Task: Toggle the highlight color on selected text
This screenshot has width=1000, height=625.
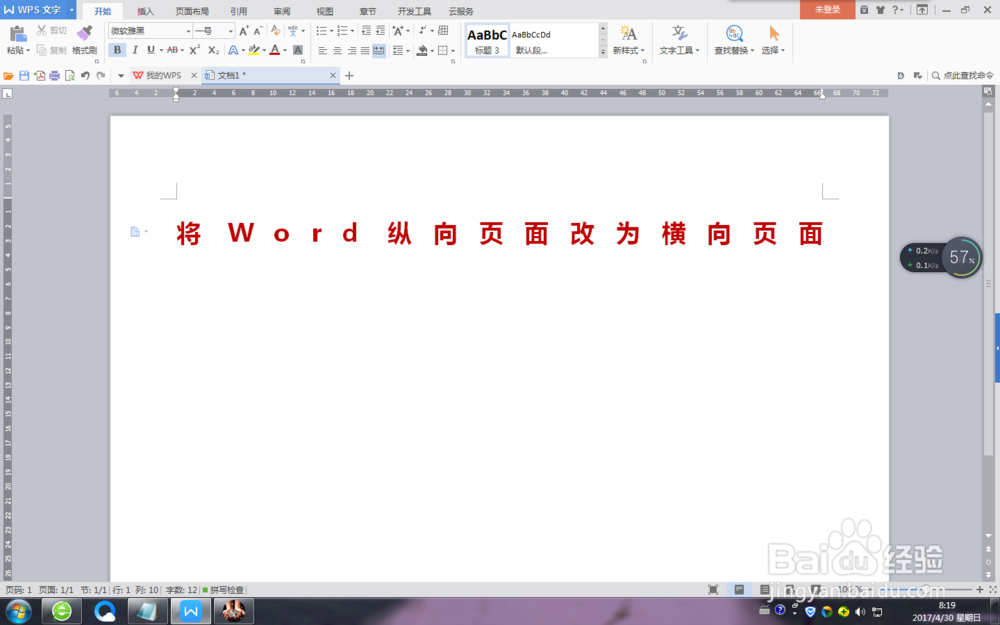Action: coord(255,49)
